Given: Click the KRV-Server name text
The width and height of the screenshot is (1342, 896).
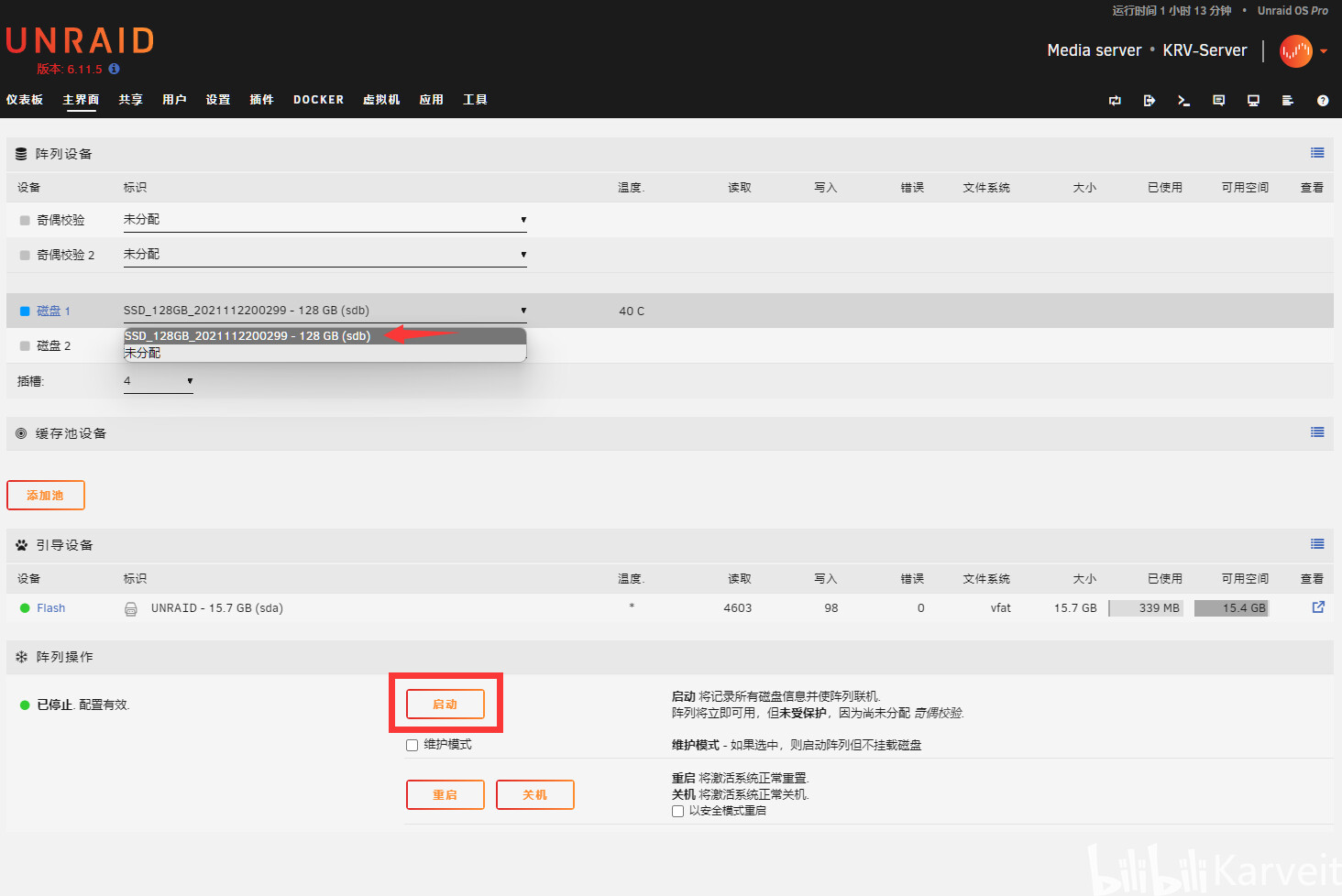Looking at the screenshot, I should pyautogui.click(x=1204, y=50).
